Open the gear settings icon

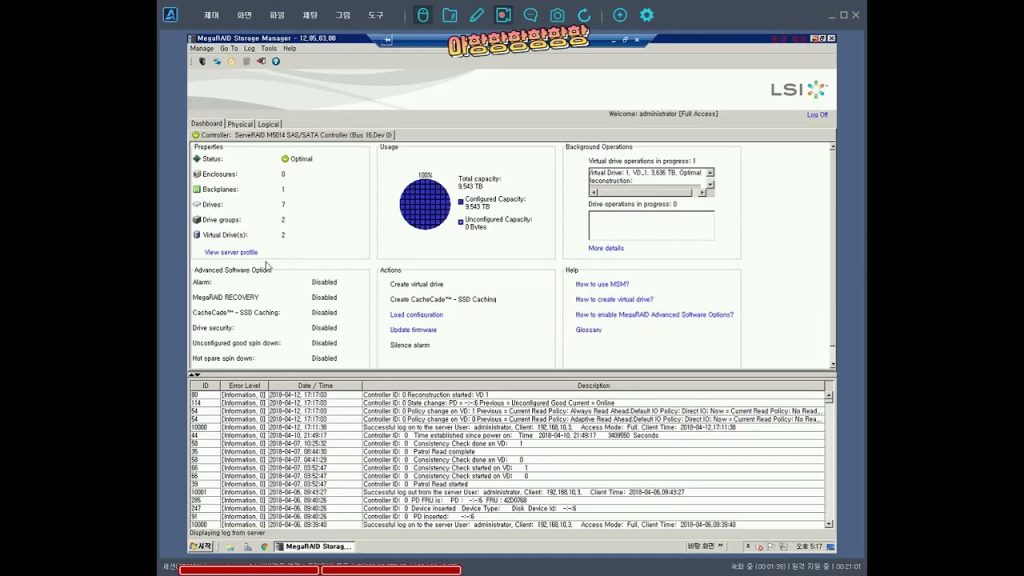647,15
